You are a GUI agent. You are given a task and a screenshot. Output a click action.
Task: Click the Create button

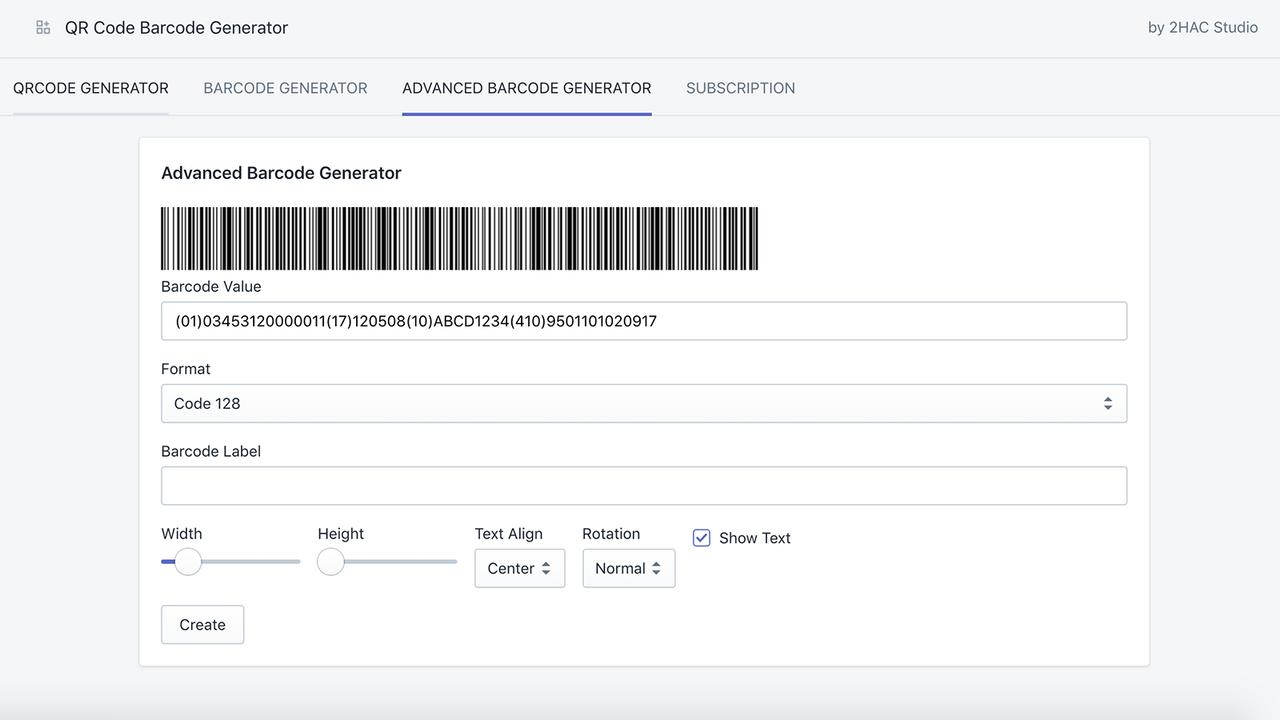(202, 624)
